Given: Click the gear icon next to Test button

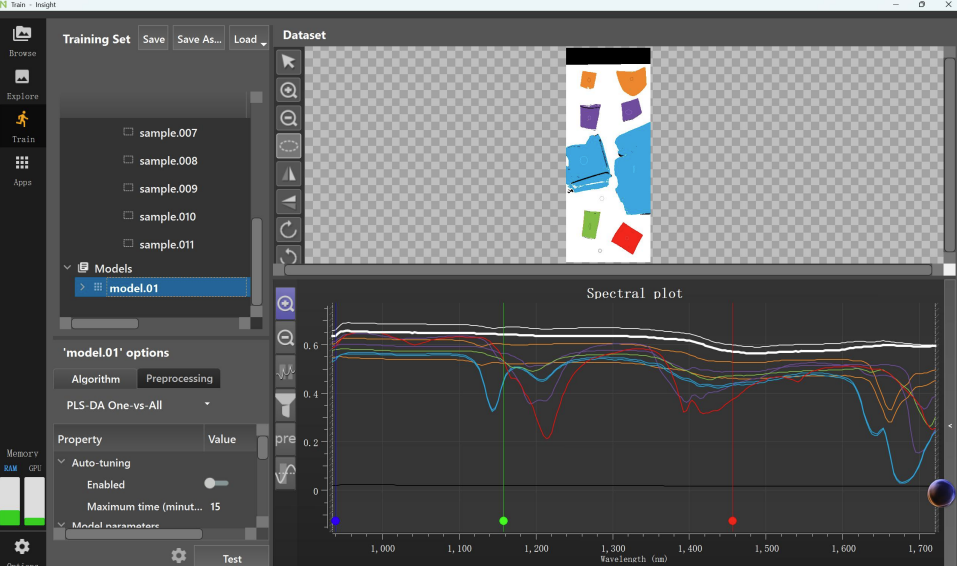Looking at the screenshot, I should [179, 555].
